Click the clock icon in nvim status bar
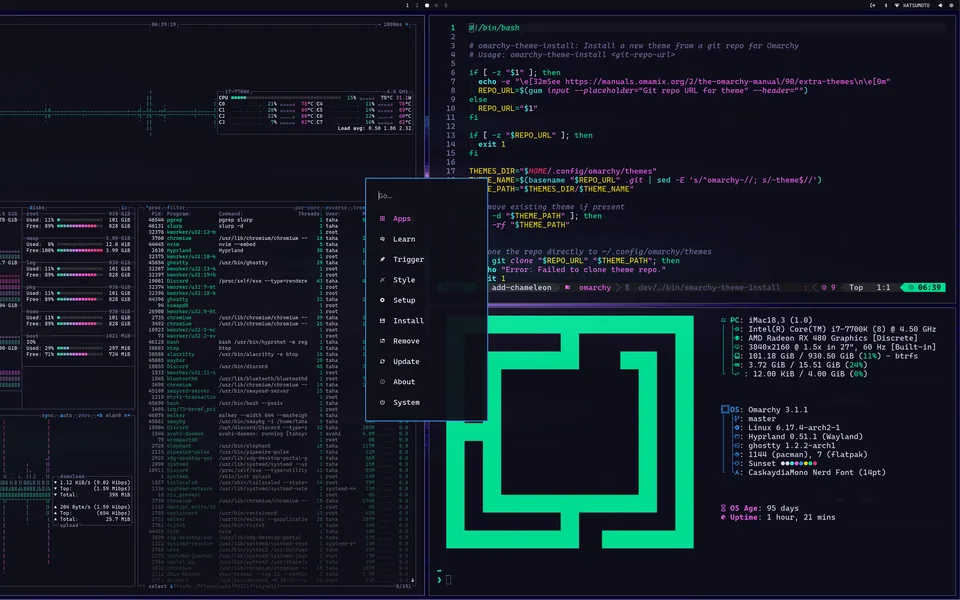This screenshot has width=960, height=600. pyautogui.click(x=911, y=288)
